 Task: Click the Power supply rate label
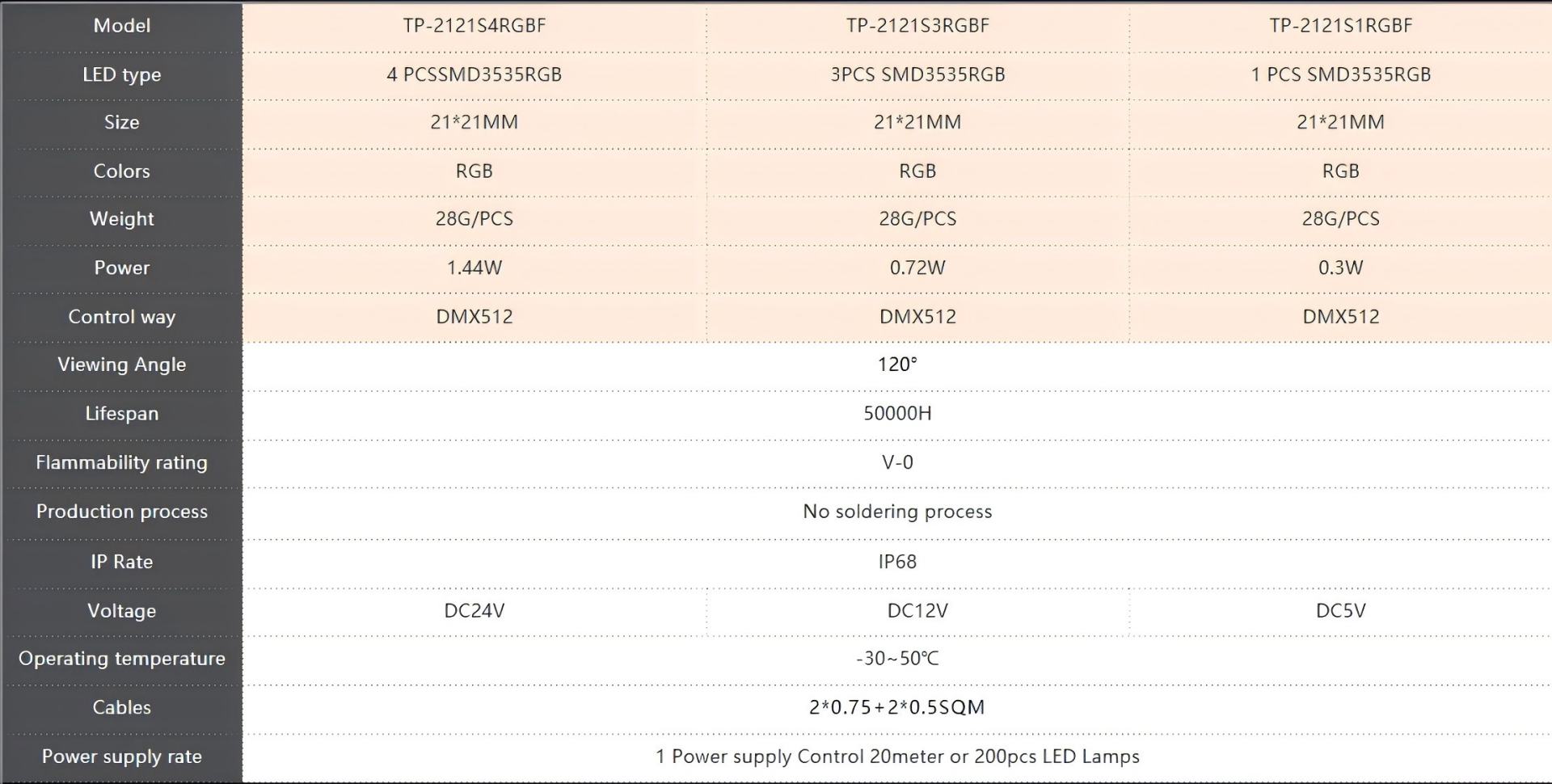122,757
